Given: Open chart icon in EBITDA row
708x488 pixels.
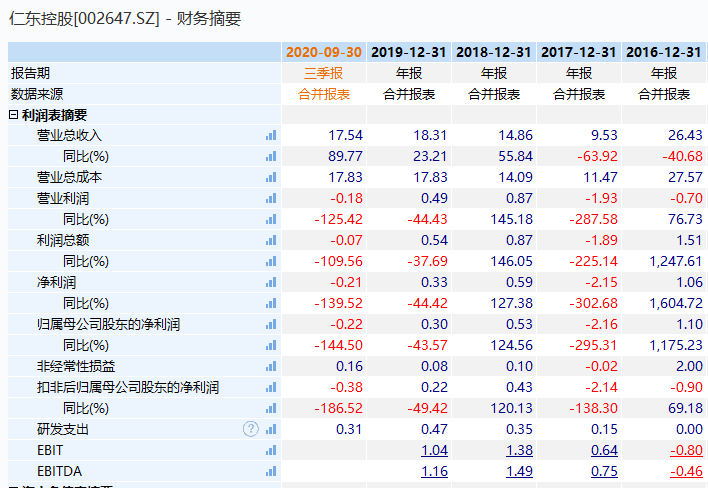Looking at the screenshot, I should [271, 471].
